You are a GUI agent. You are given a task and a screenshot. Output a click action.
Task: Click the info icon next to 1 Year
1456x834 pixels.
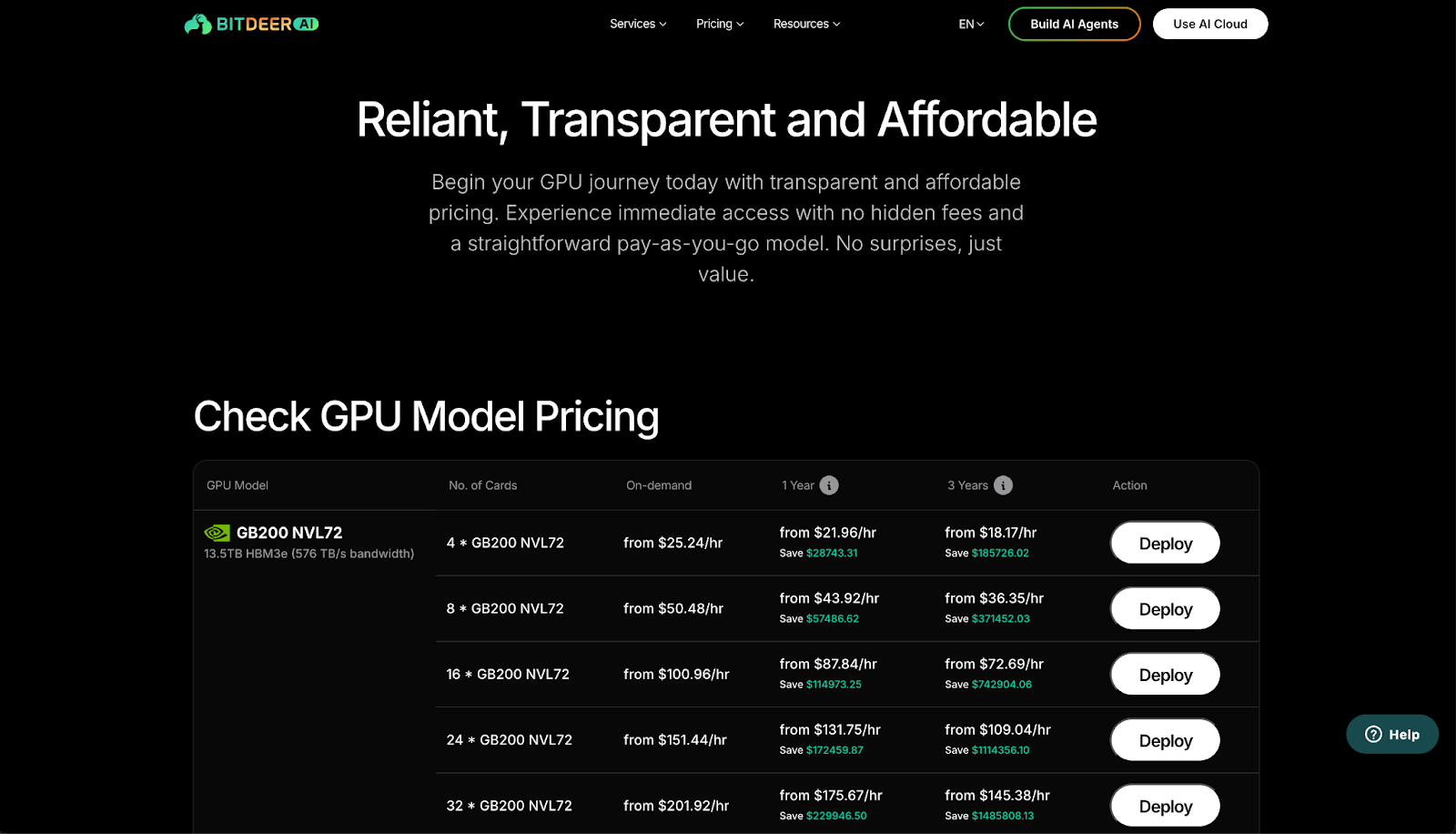click(829, 485)
